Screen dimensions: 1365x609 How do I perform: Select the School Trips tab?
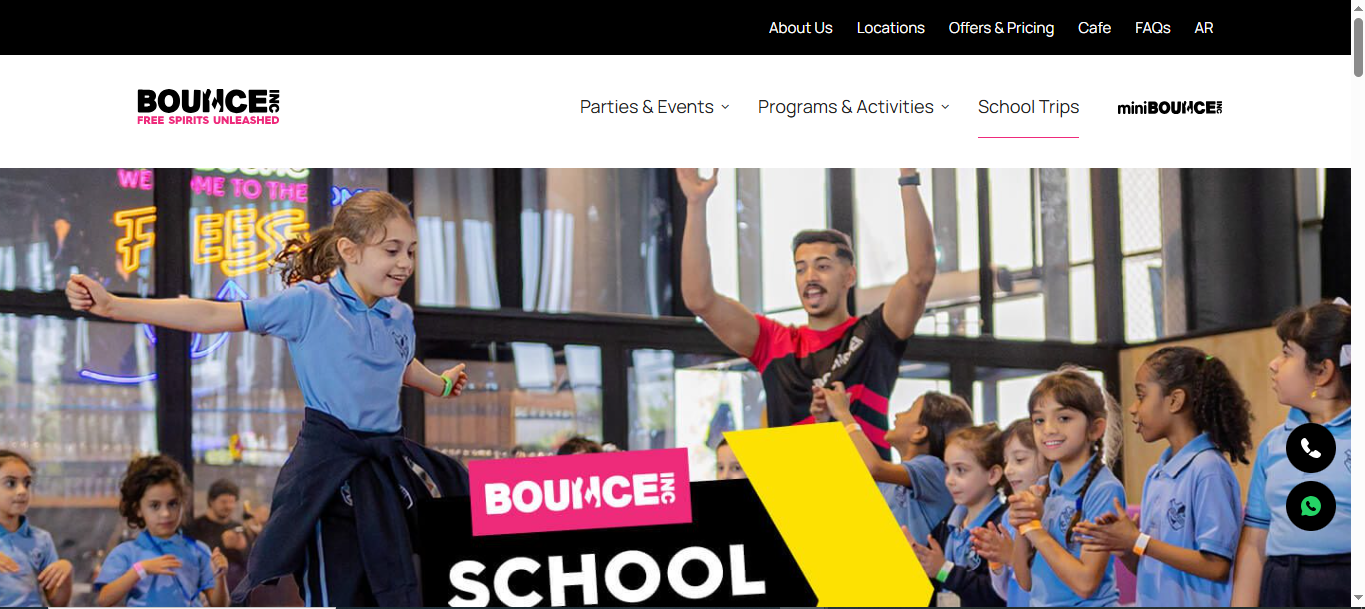(1028, 107)
